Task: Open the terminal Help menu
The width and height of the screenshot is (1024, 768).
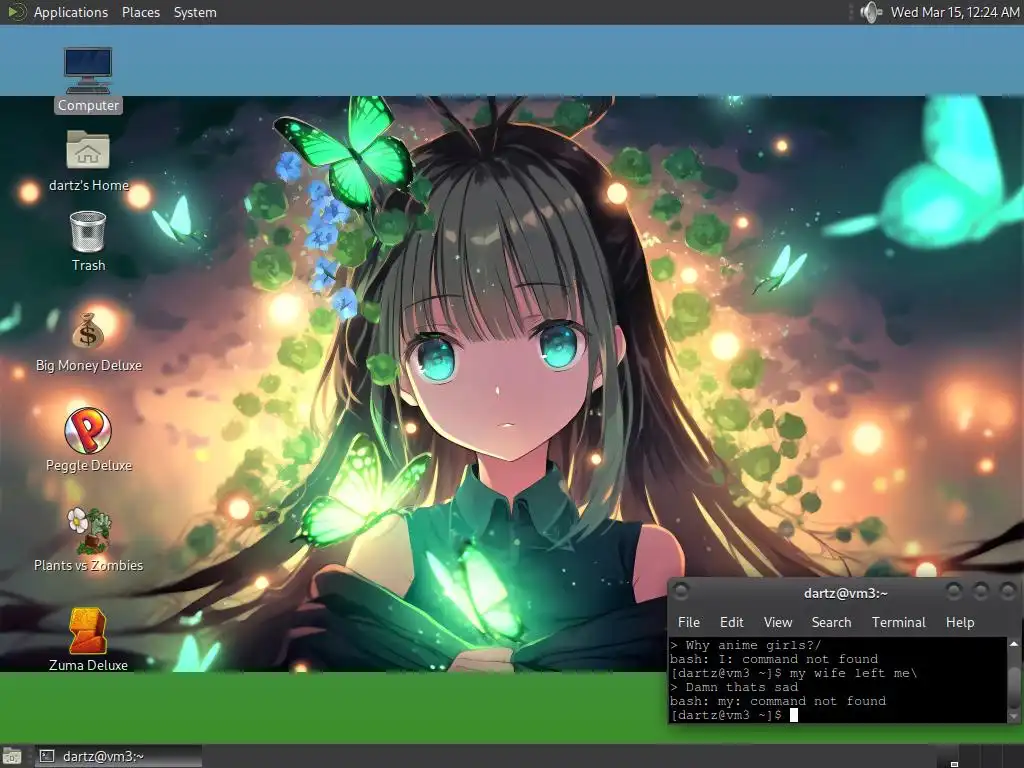Action: [960, 622]
